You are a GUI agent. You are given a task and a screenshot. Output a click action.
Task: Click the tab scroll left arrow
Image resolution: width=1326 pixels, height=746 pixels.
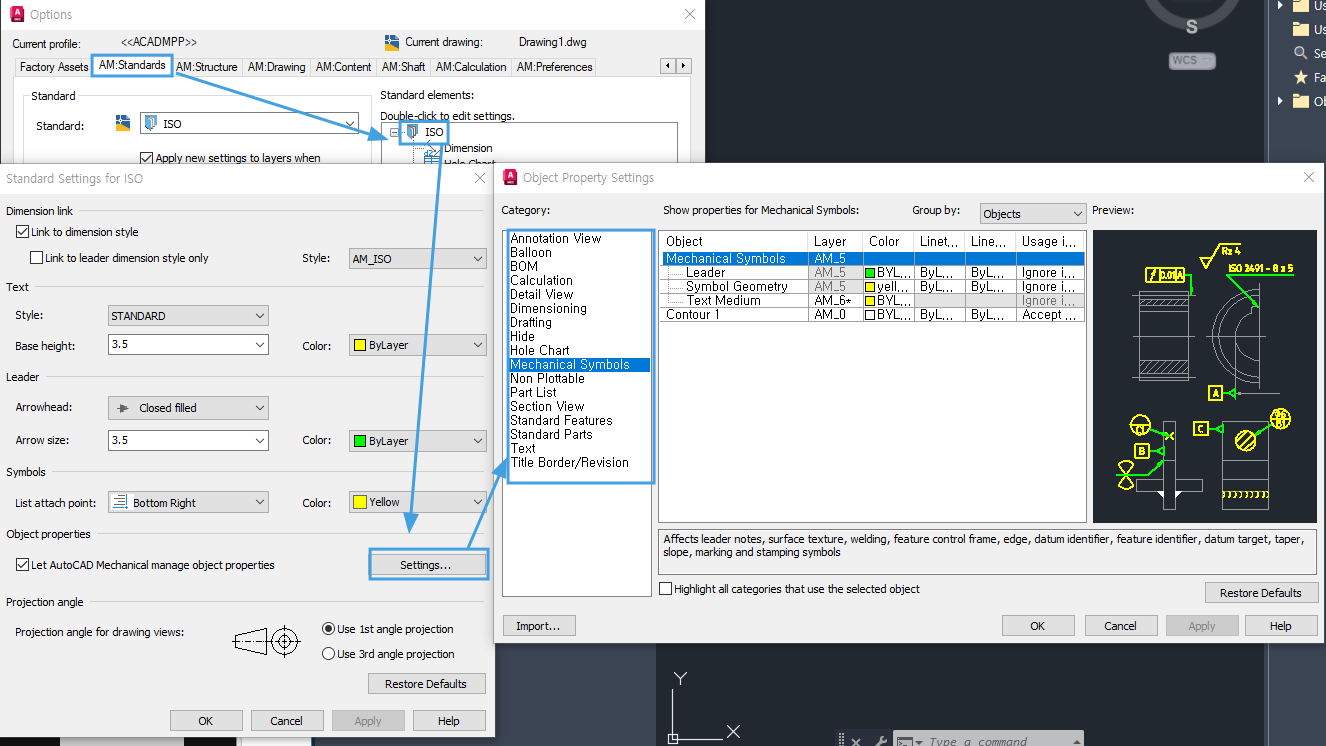pyautogui.click(x=668, y=66)
